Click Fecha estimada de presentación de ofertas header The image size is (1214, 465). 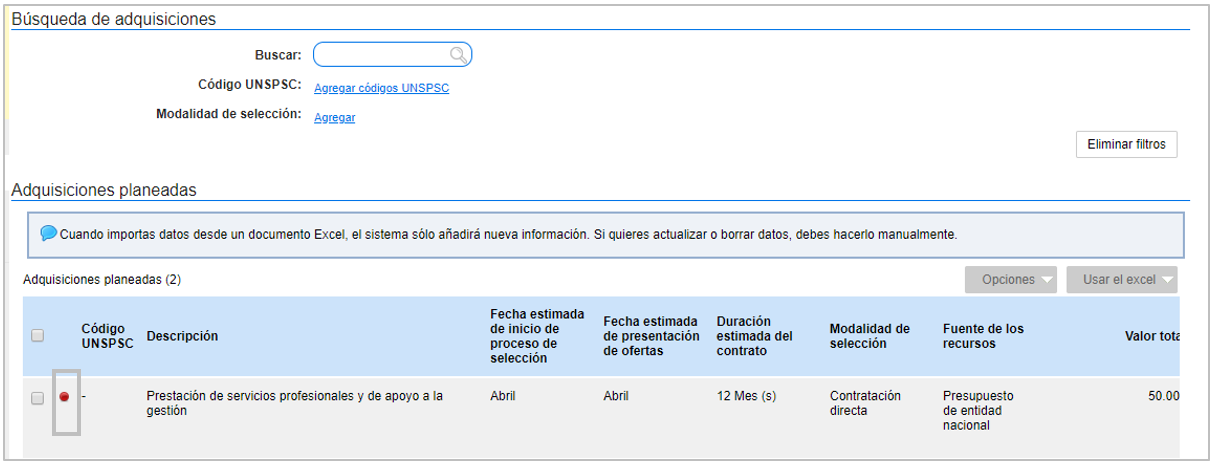(650, 336)
